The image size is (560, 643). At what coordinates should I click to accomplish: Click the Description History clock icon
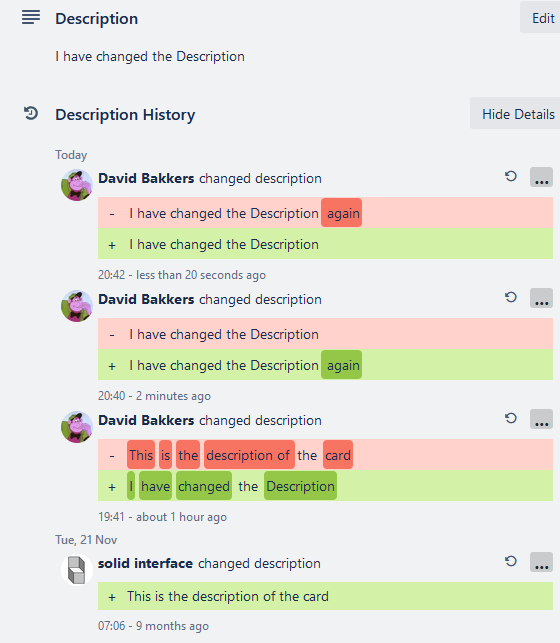pos(31,113)
